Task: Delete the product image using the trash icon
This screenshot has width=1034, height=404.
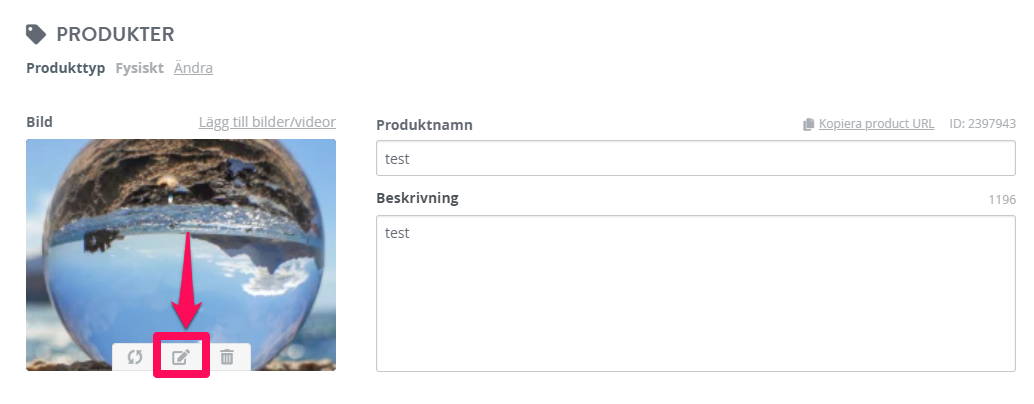Action: 227,357
